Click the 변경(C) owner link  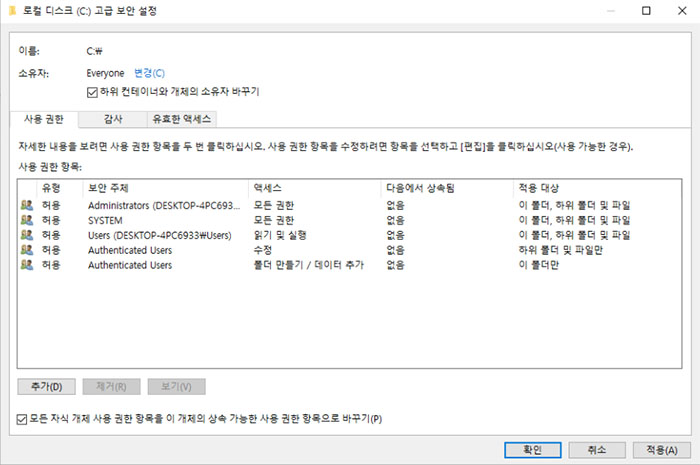[x=149, y=73]
